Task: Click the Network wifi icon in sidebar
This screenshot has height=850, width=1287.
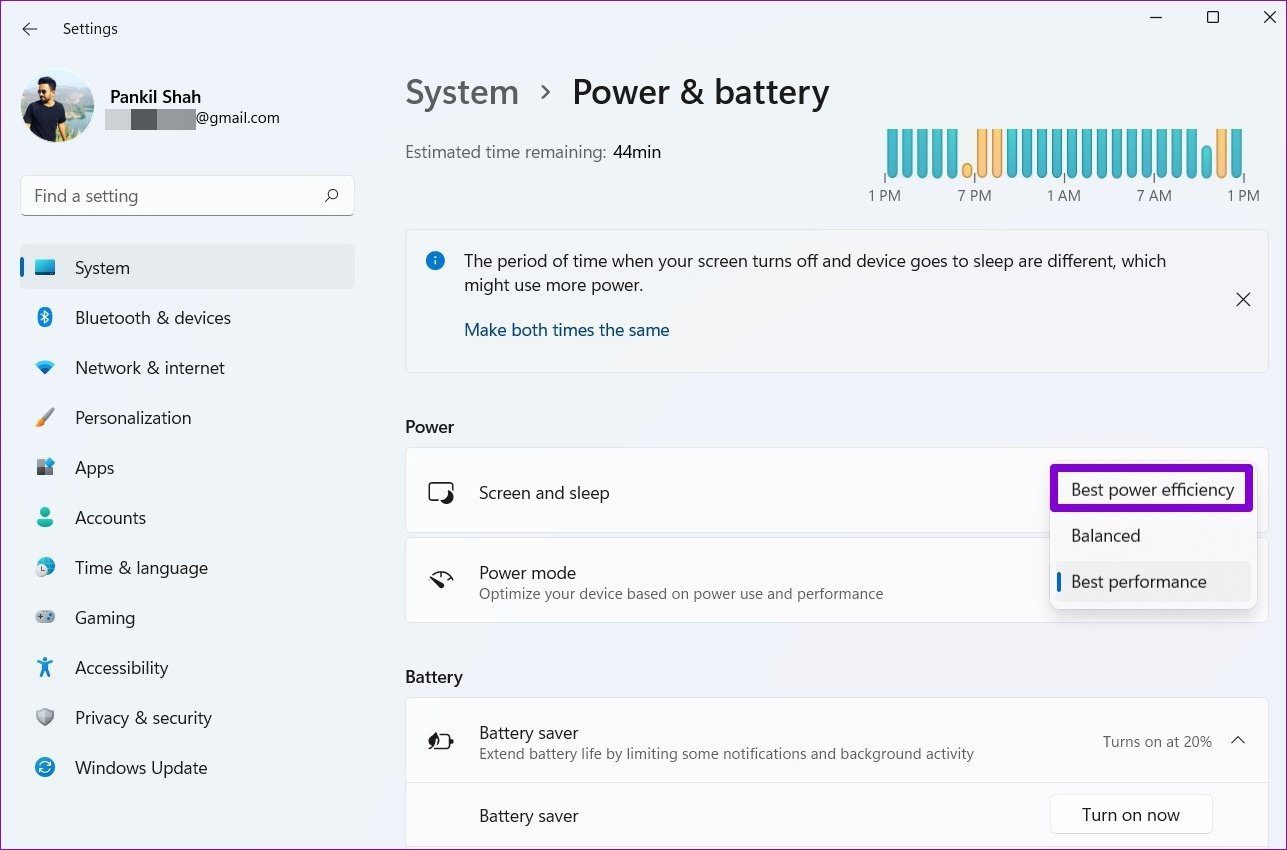Action: click(45, 368)
